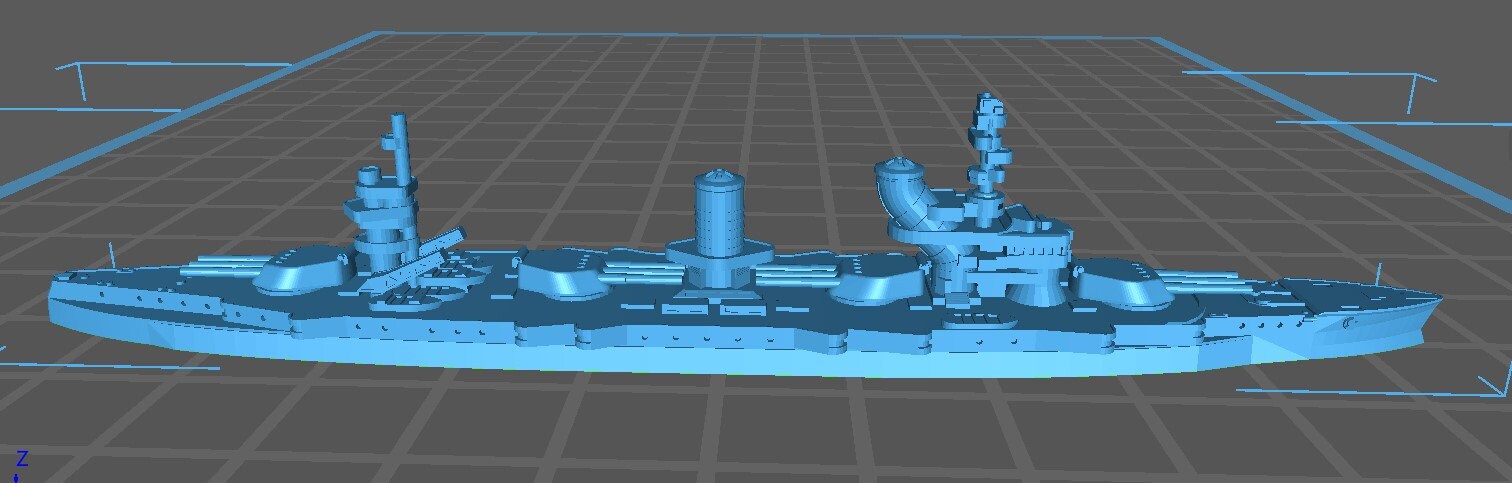Click the leftmost aft gun turret

coord(300,269)
